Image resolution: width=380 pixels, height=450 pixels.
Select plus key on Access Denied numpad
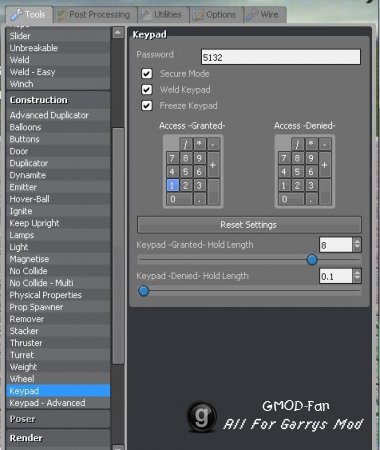coord(325,165)
